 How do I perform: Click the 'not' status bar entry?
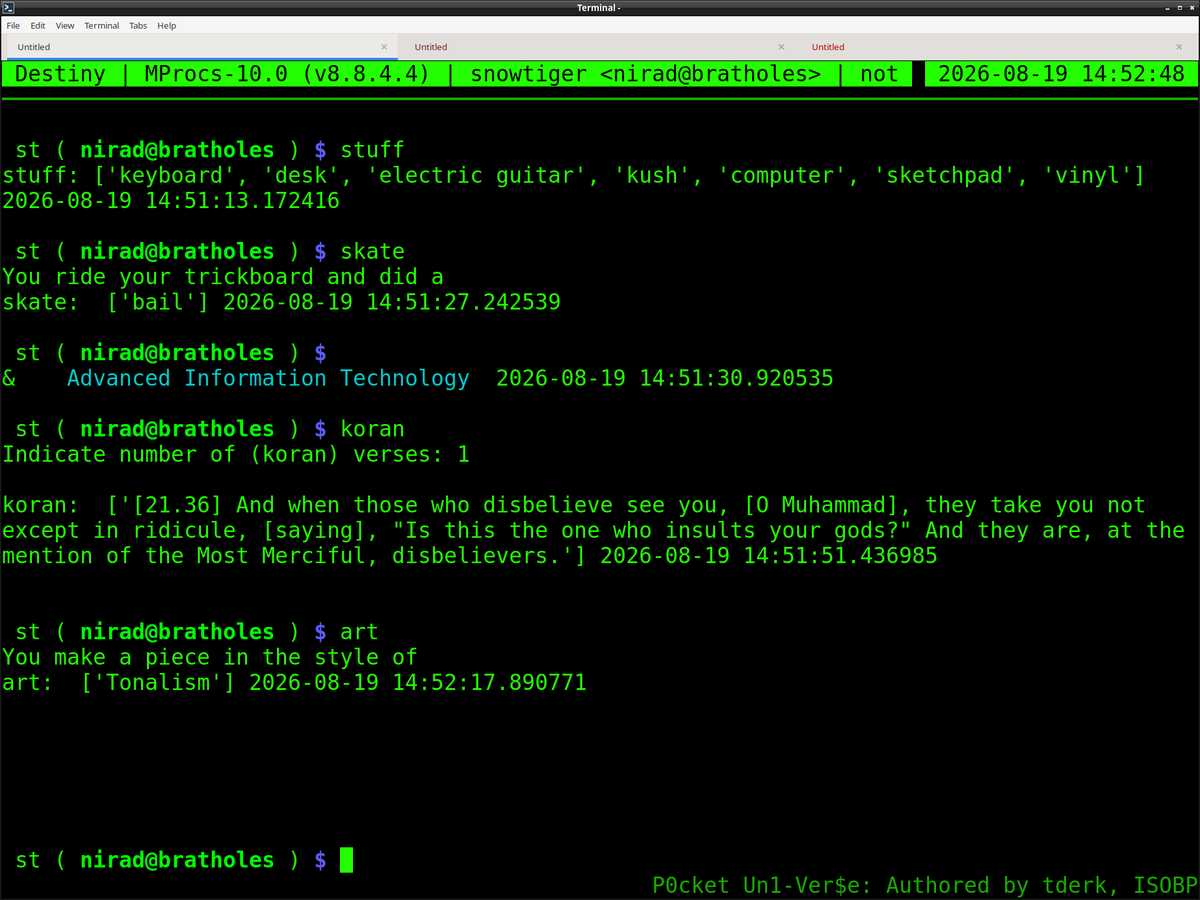pyautogui.click(x=880, y=74)
